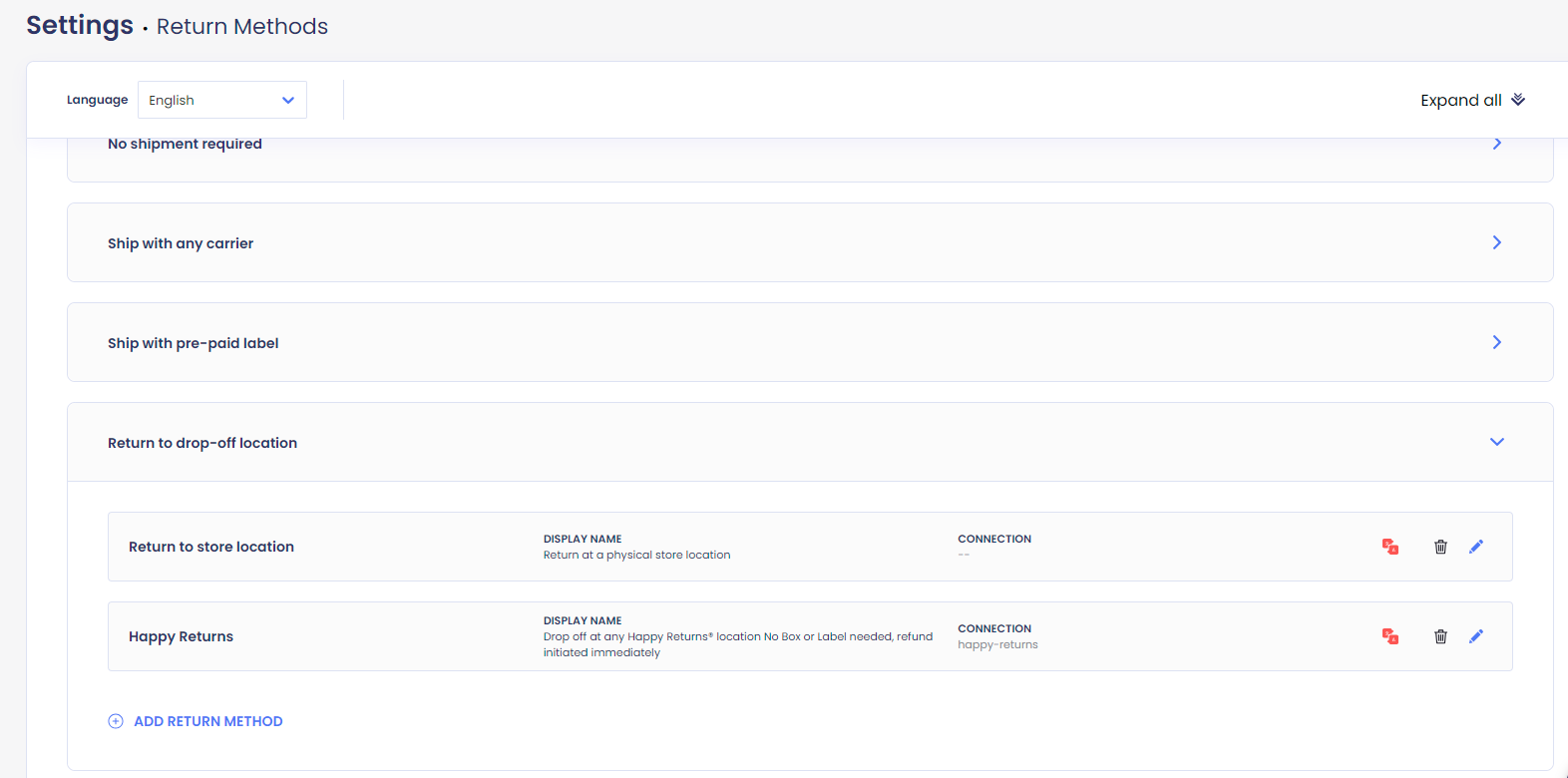The height and width of the screenshot is (778, 1568).
Task: Collapse the Return to drop-off location section
Action: [x=1497, y=442]
